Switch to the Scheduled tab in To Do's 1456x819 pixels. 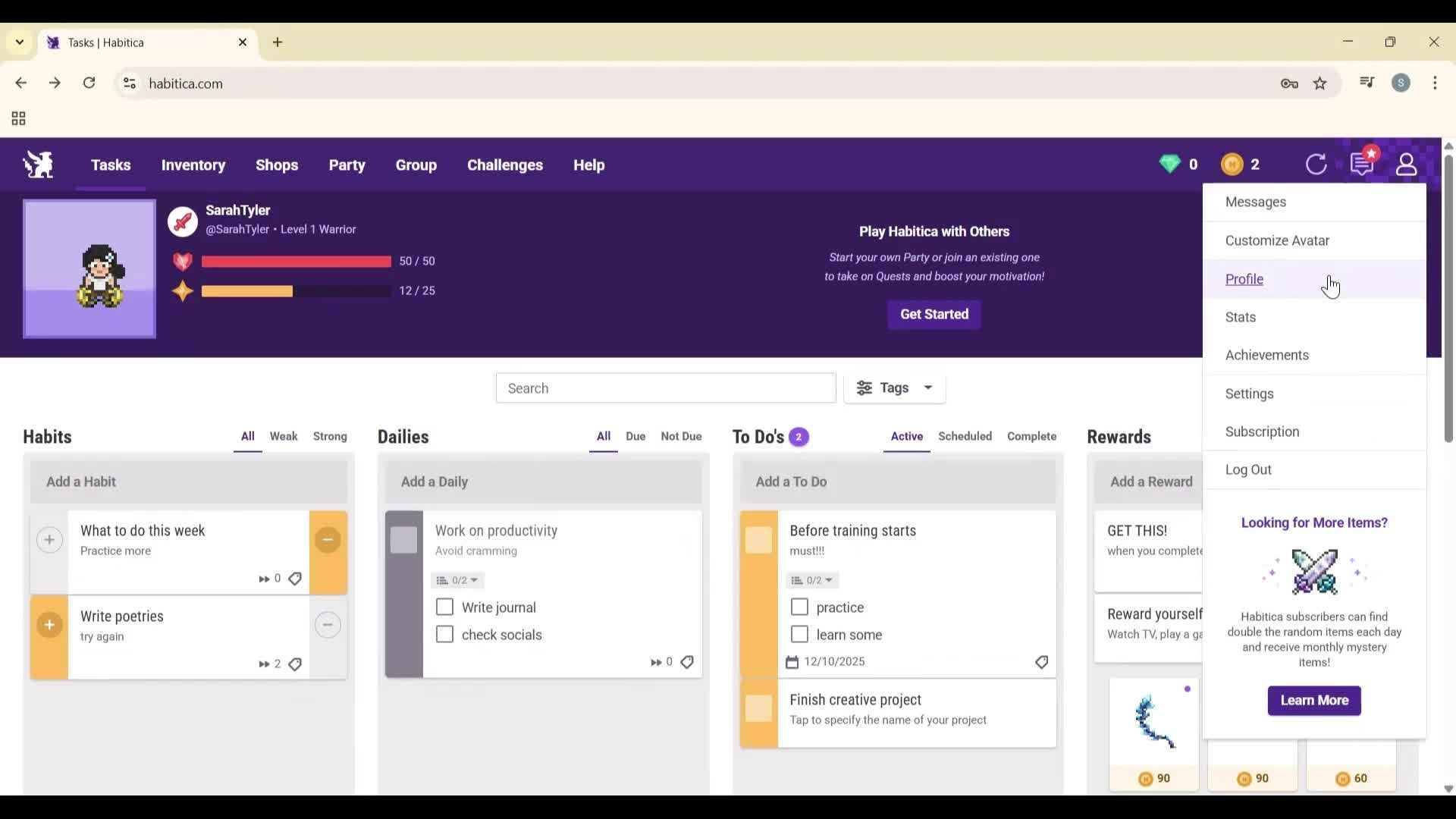coord(965,436)
